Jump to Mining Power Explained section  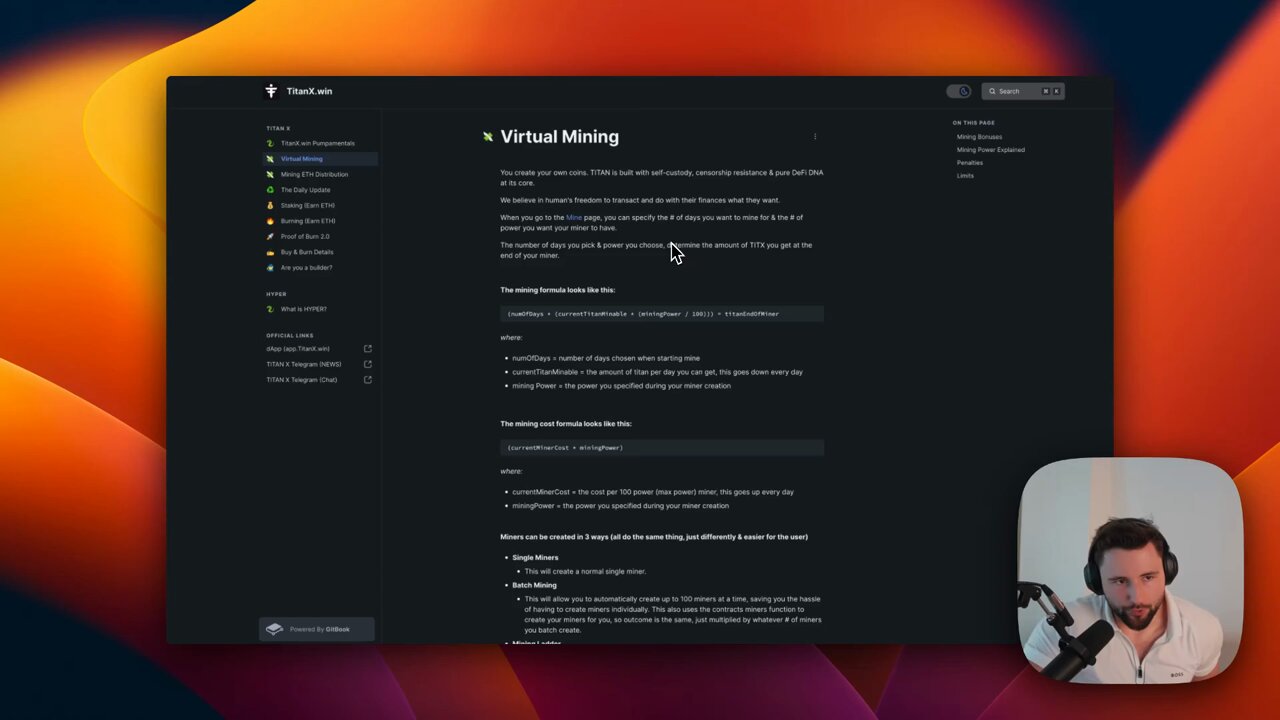990,150
